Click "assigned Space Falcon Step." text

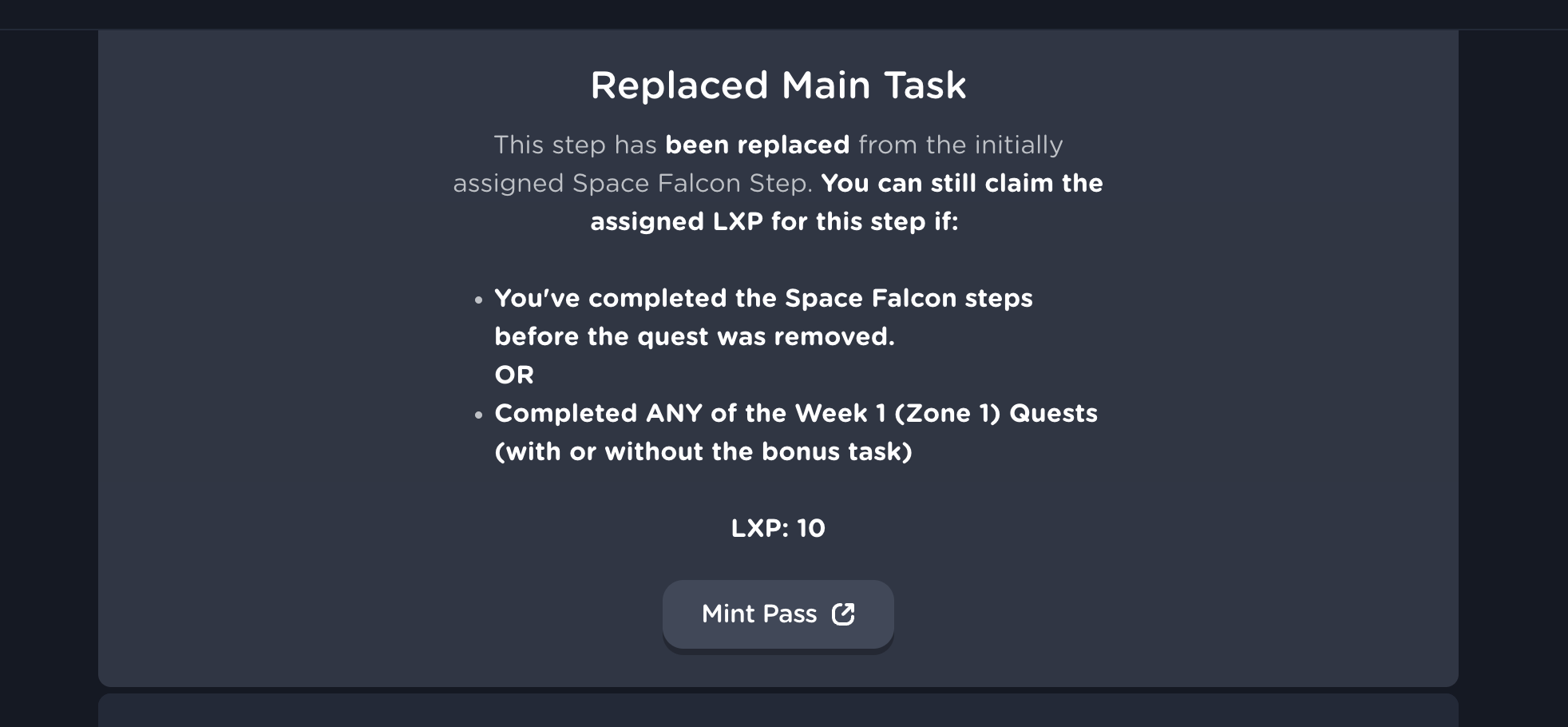tap(632, 183)
